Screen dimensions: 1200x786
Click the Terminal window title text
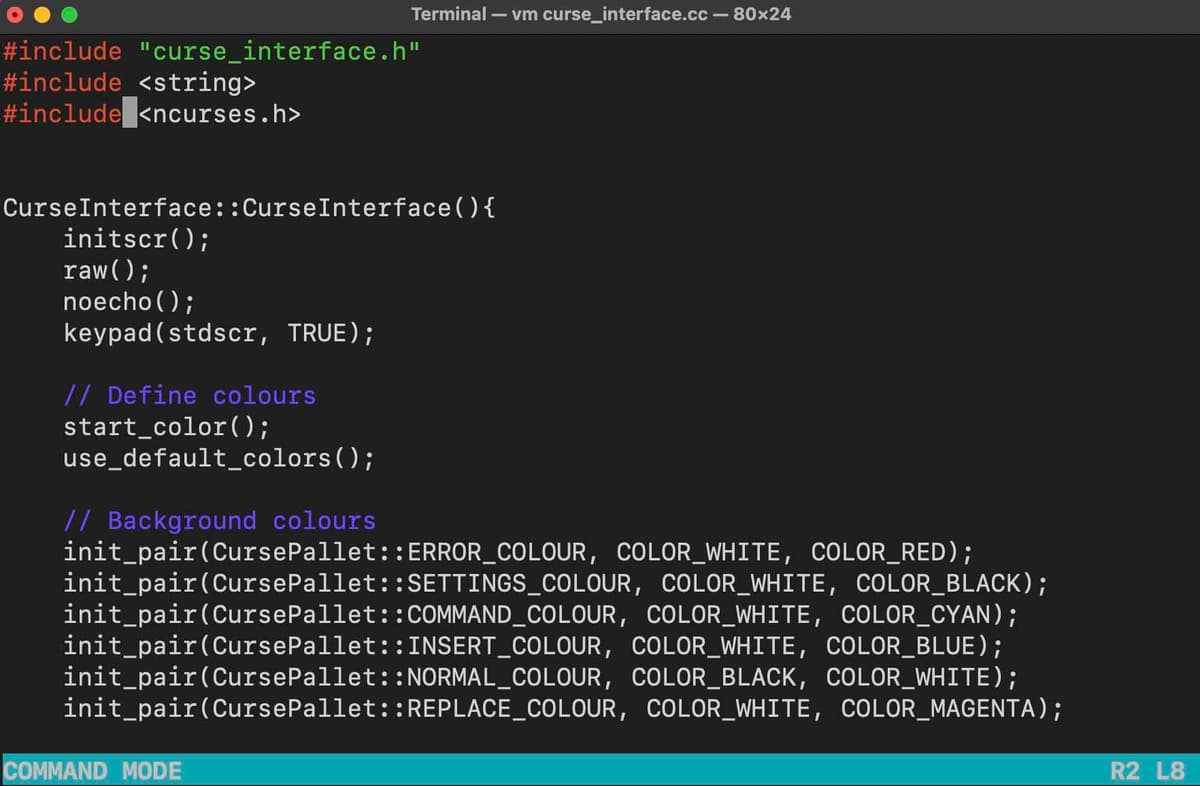599,14
